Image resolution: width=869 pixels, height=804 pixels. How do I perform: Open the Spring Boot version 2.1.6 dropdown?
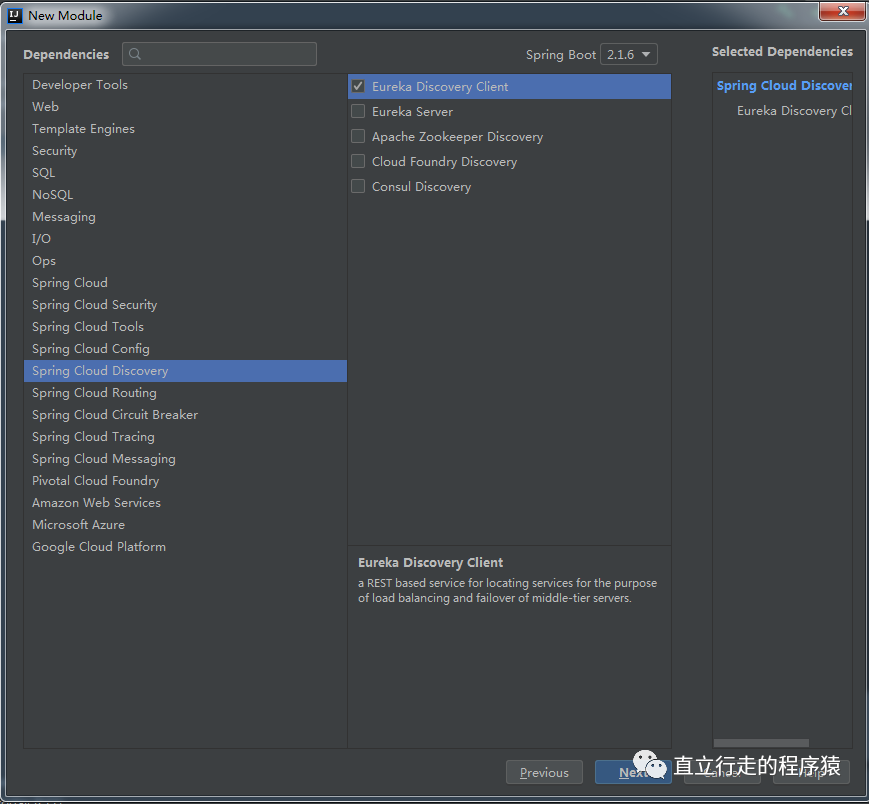coord(628,54)
